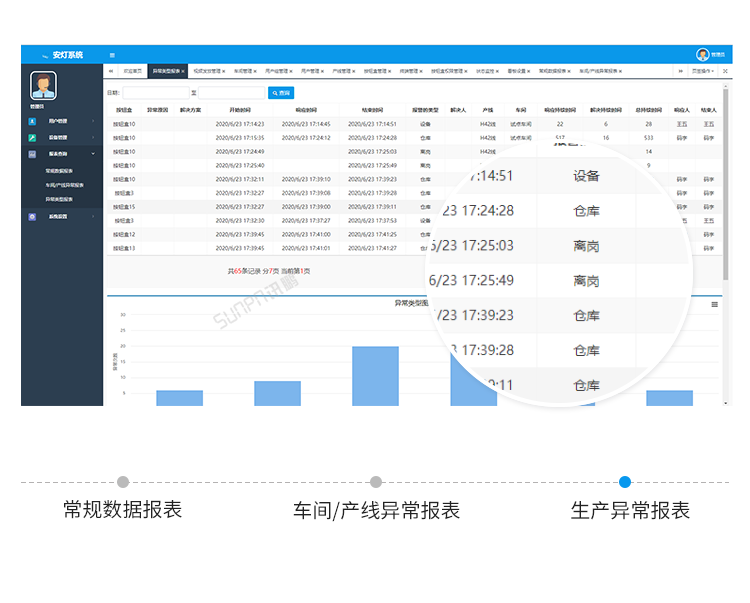The width and height of the screenshot is (750, 603).
Task: Open the 页签操作 dropdown
Action: tap(703, 72)
